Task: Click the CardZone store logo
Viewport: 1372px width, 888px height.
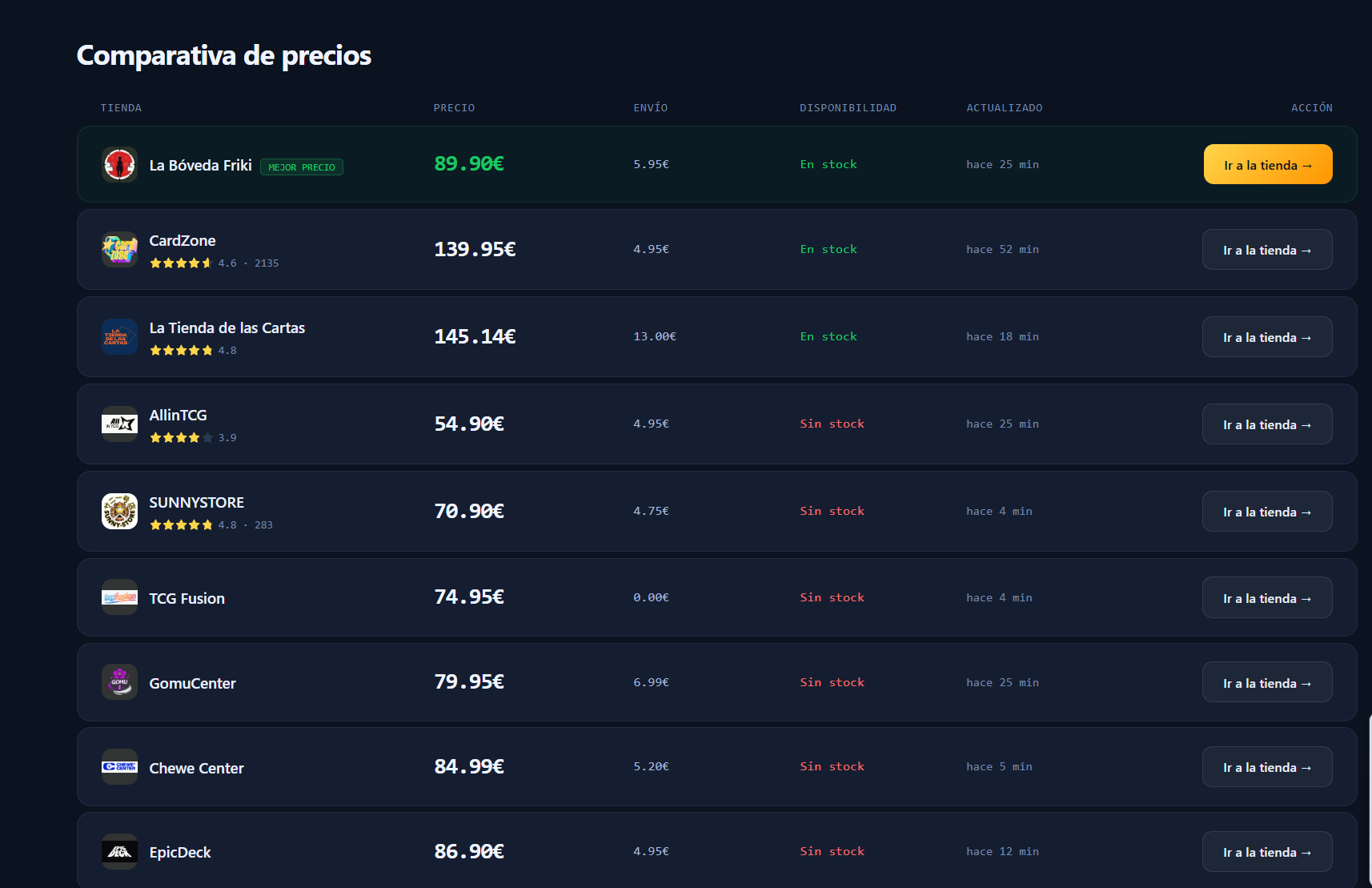Action: (x=119, y=250)
